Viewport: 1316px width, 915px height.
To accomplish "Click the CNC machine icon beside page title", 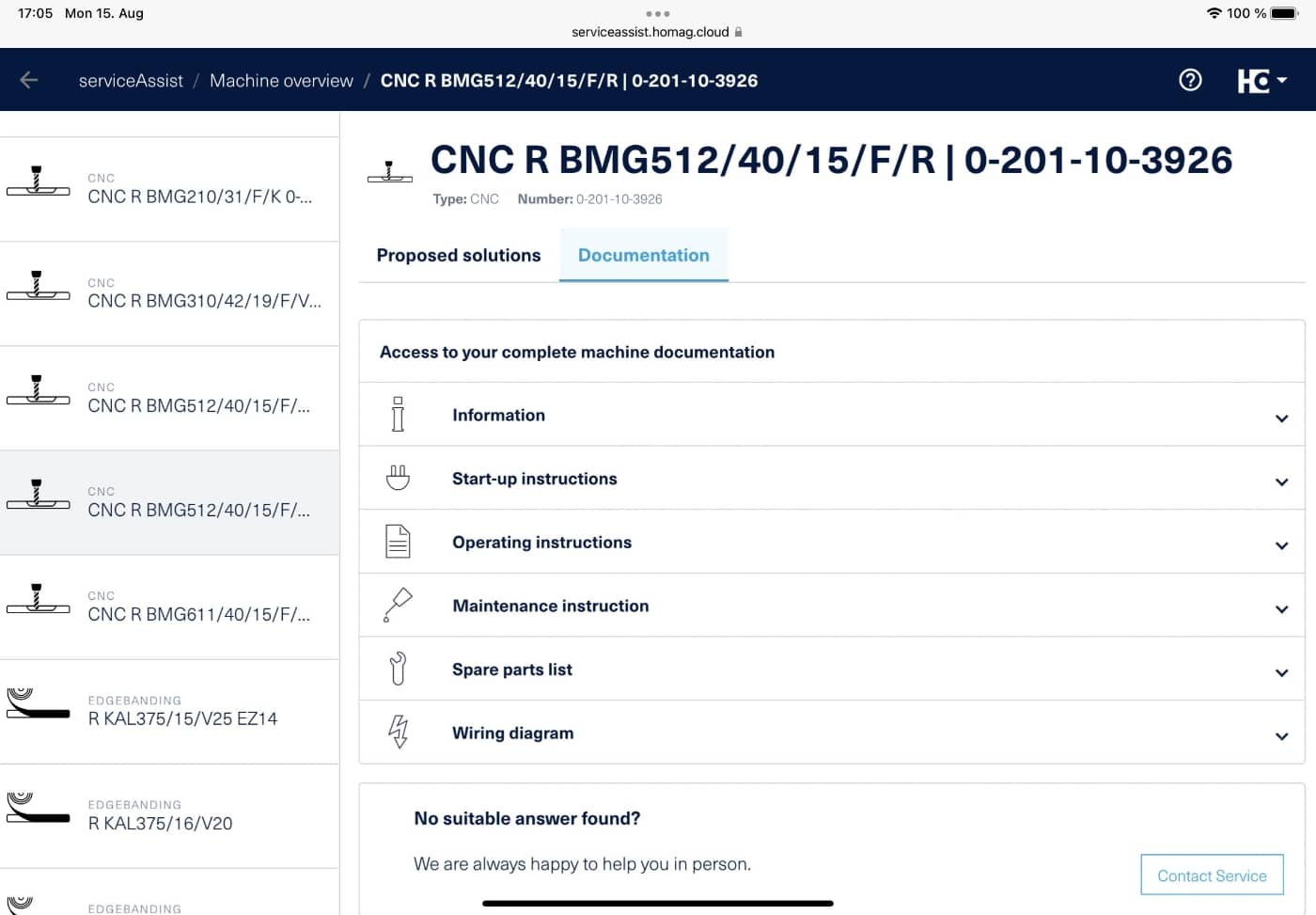I will point(390,171).
